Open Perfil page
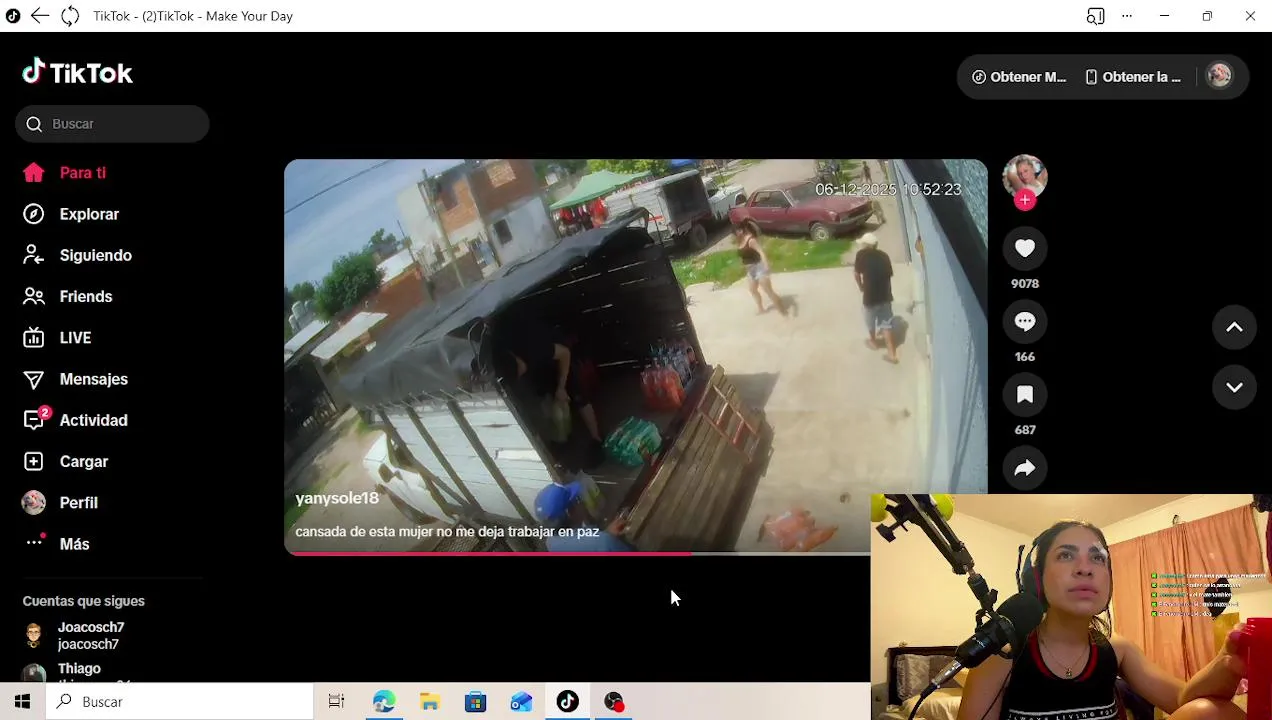 tap(78, 502)
